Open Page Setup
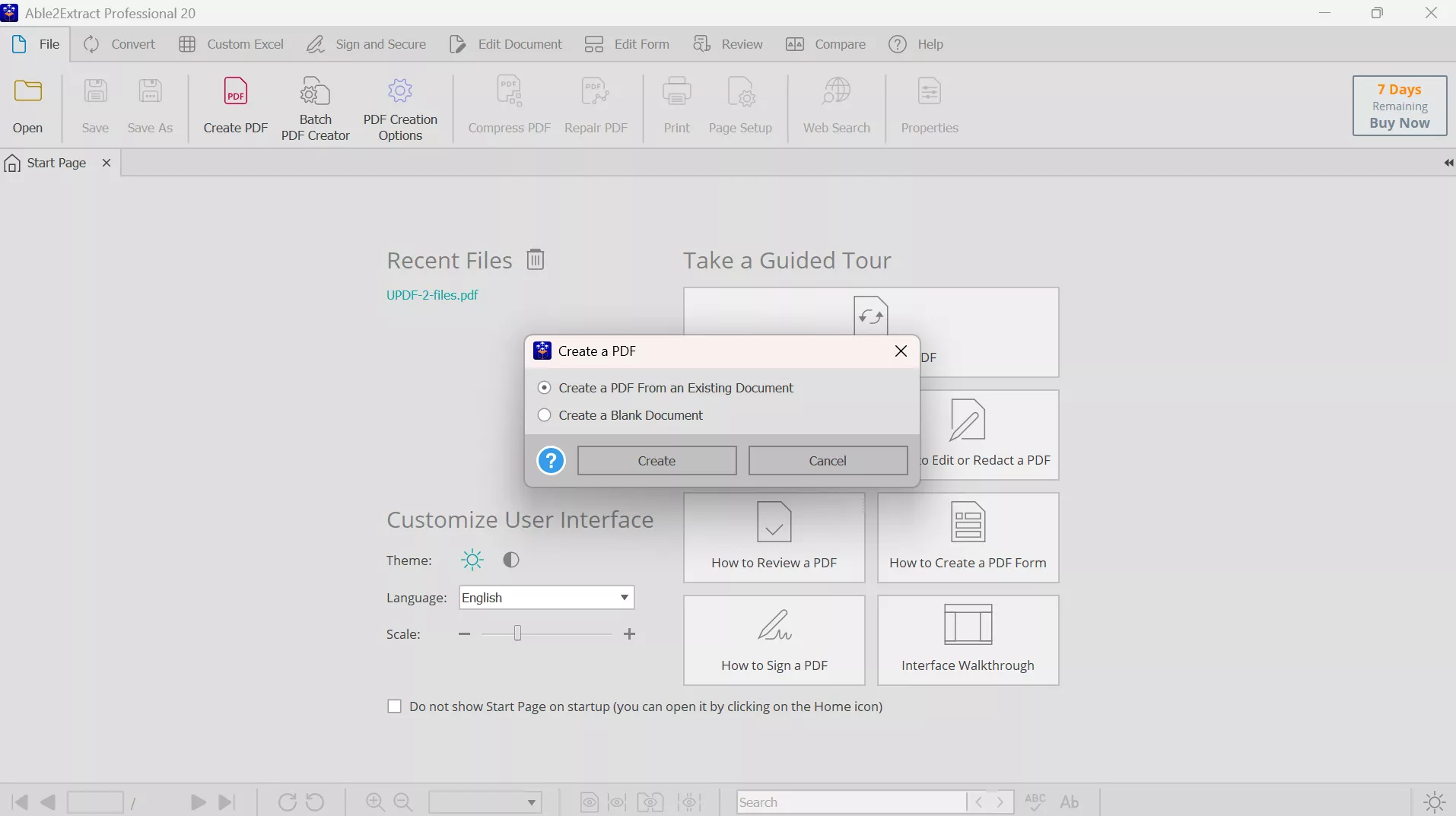 [x=740, y=107]
